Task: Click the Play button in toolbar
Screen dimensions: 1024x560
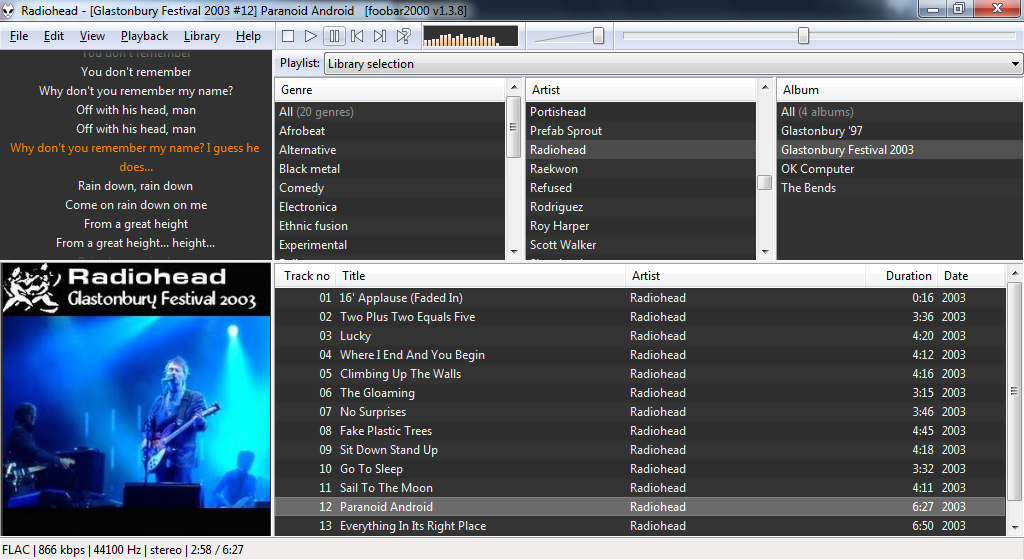Action: 311,36
